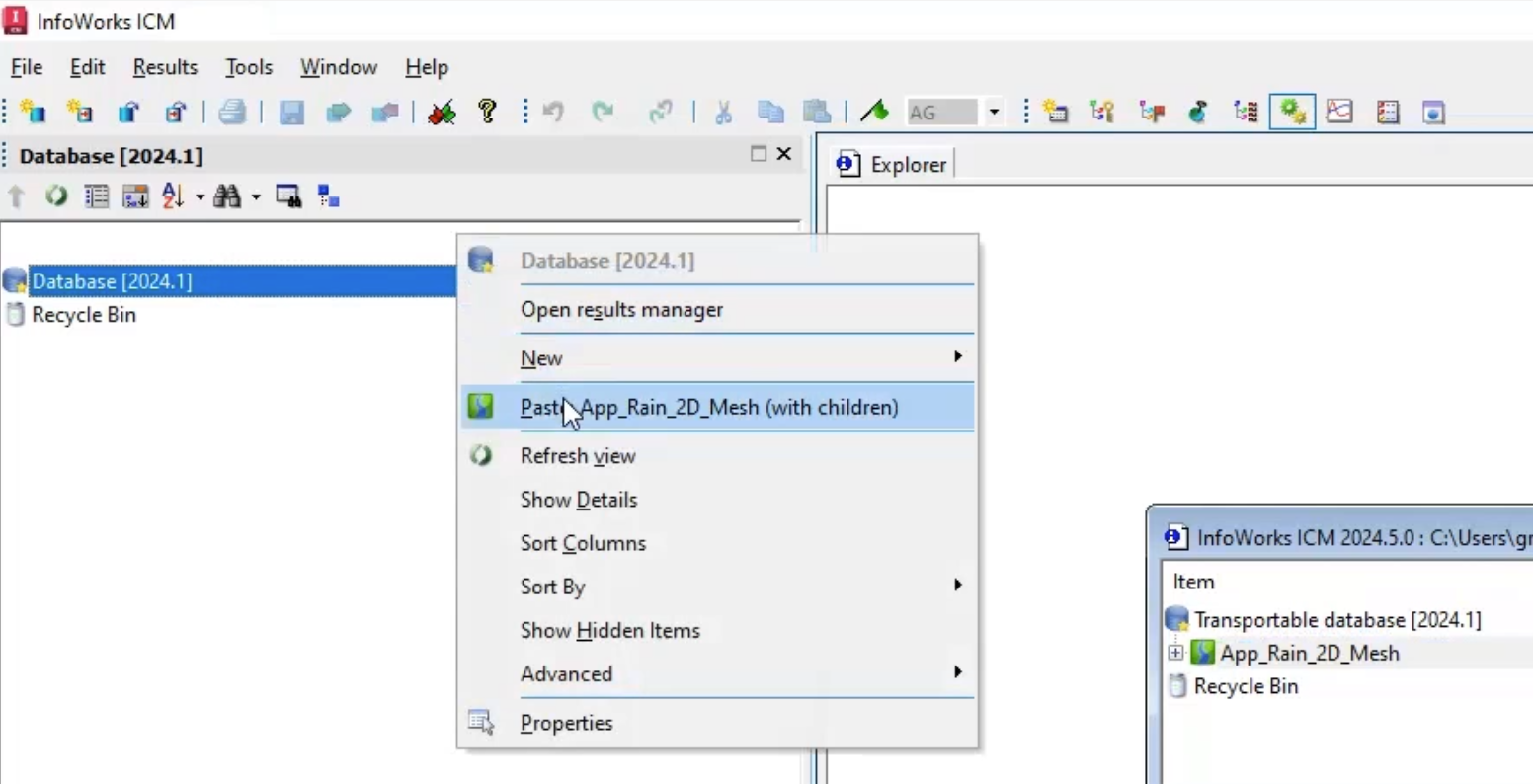Click the A-Z sort icon
1533x784 pixels.
tap(173, 196)
